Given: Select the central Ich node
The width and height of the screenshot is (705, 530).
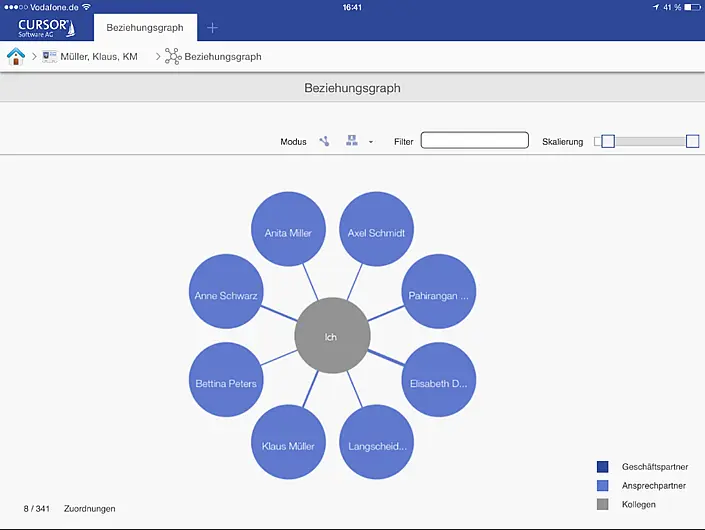Looking at the screenshot, I should tap(331, 337).
